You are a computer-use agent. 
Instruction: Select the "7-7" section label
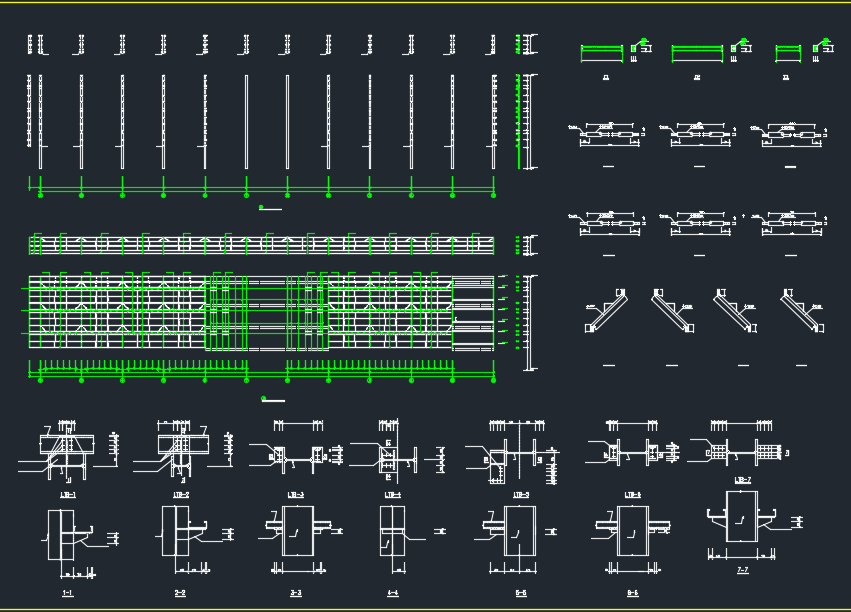point(743,570)
